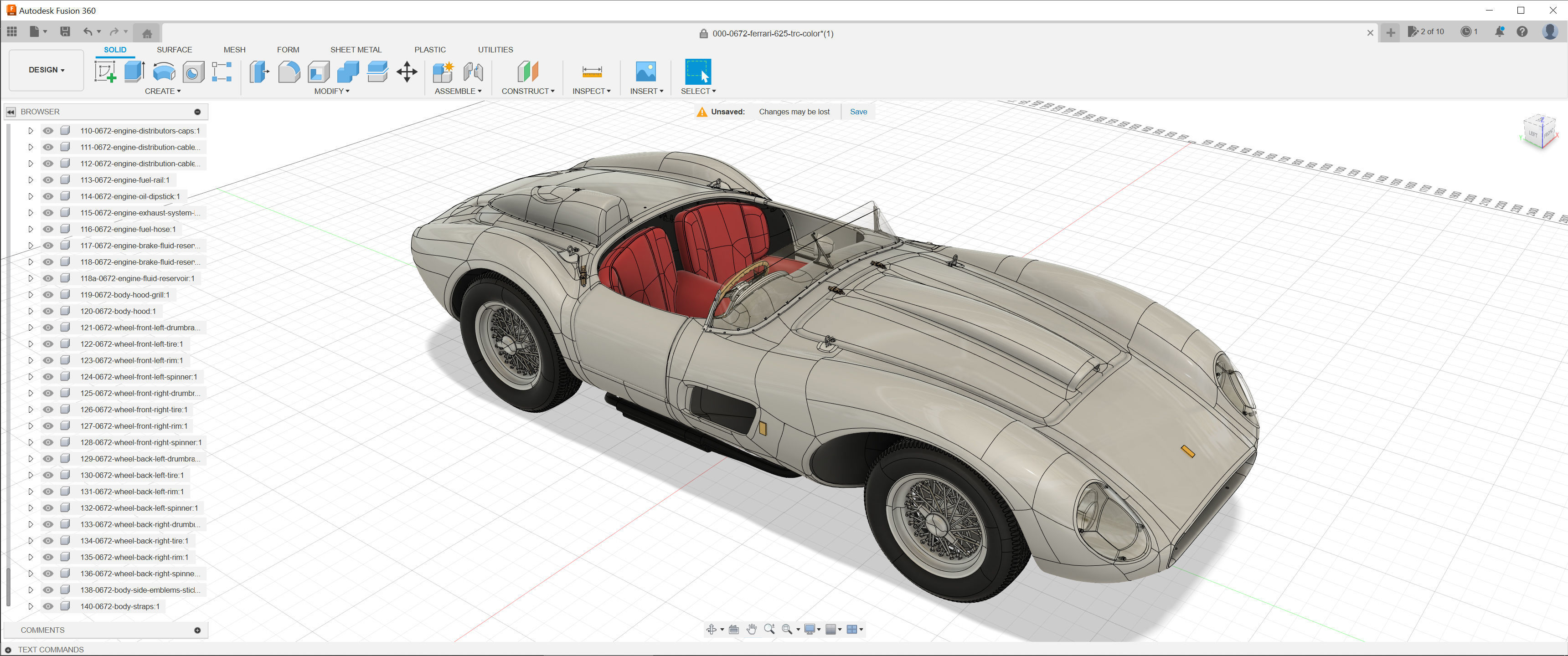This screenshot has height=656, width=1568.
Task: Hide the 110-0672-engine-distributors-caps component
Action: point(48,131)
